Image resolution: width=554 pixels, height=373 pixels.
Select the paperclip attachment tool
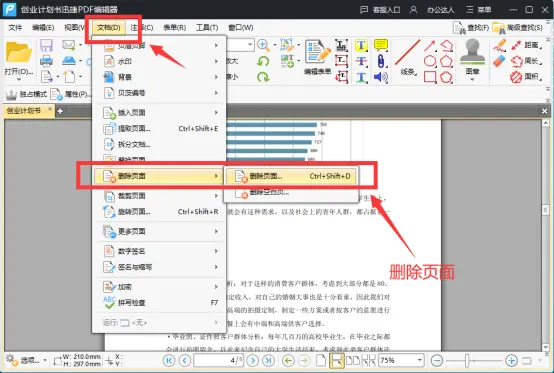coord(381,61)
